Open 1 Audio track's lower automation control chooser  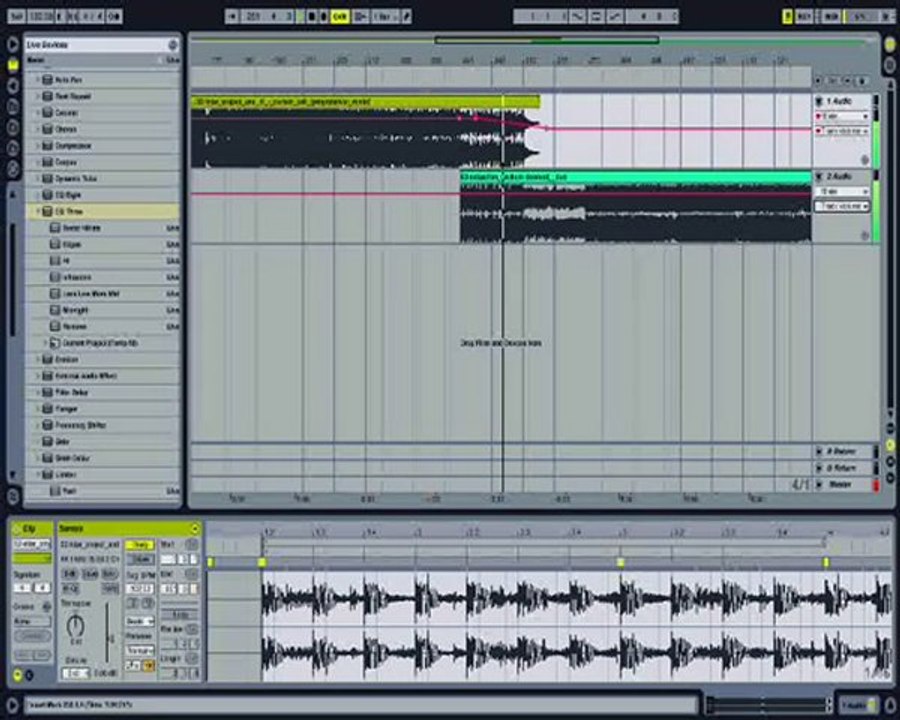coord(842,131)
